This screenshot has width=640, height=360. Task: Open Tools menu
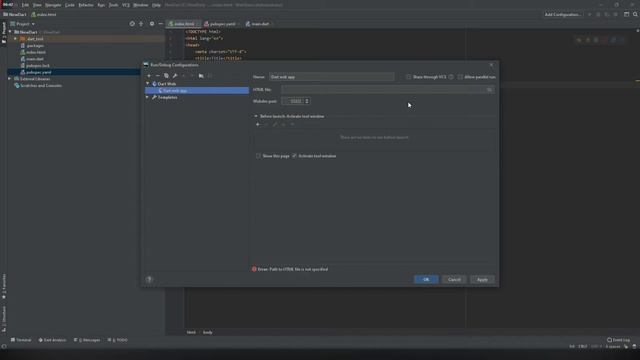113,5
